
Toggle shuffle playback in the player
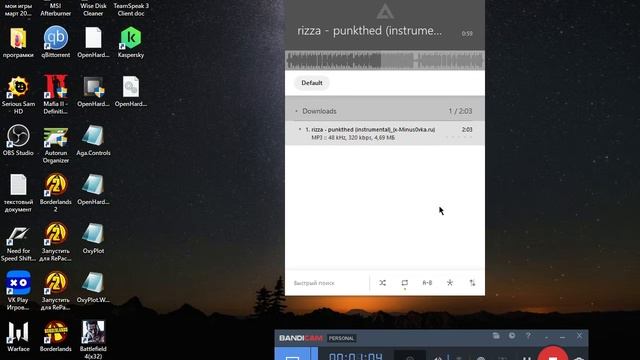coord(382,283)
